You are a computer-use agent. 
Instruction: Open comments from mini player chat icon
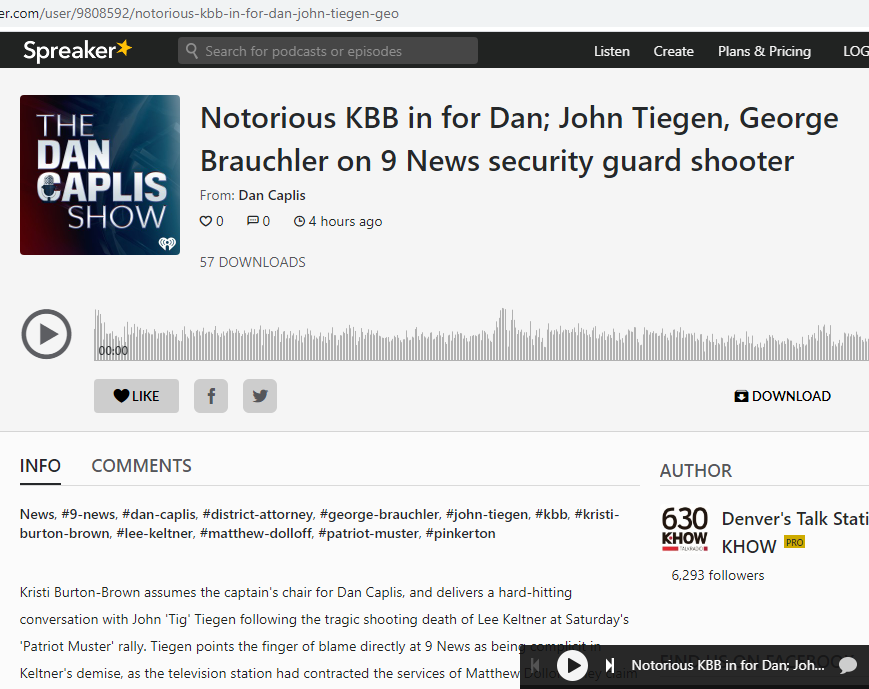pyautogui.click(x=848, y=665)
